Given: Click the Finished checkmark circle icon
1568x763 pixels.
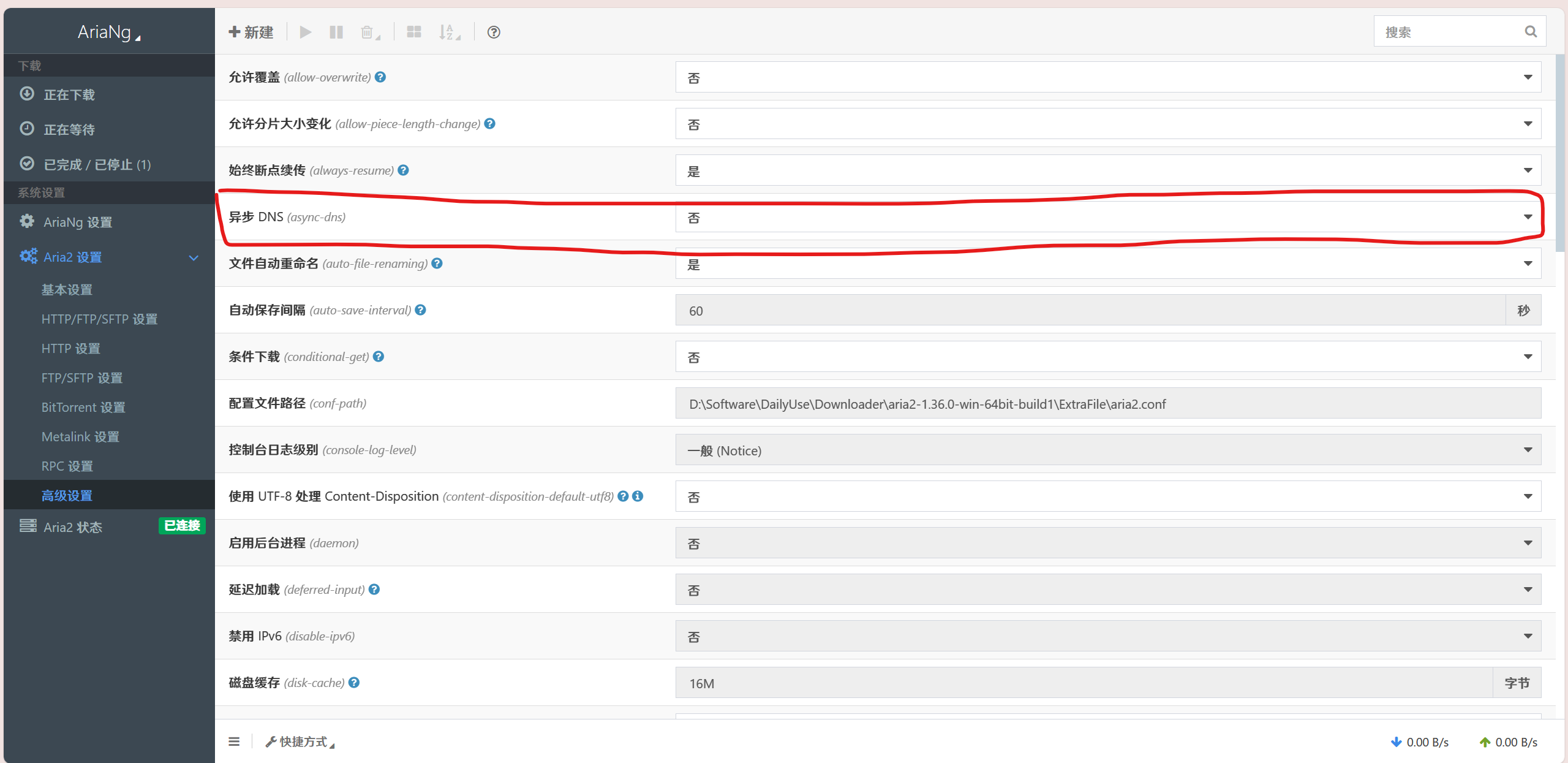Looking at the screenshot, I should pyautogui.click(x=27, y=164).
